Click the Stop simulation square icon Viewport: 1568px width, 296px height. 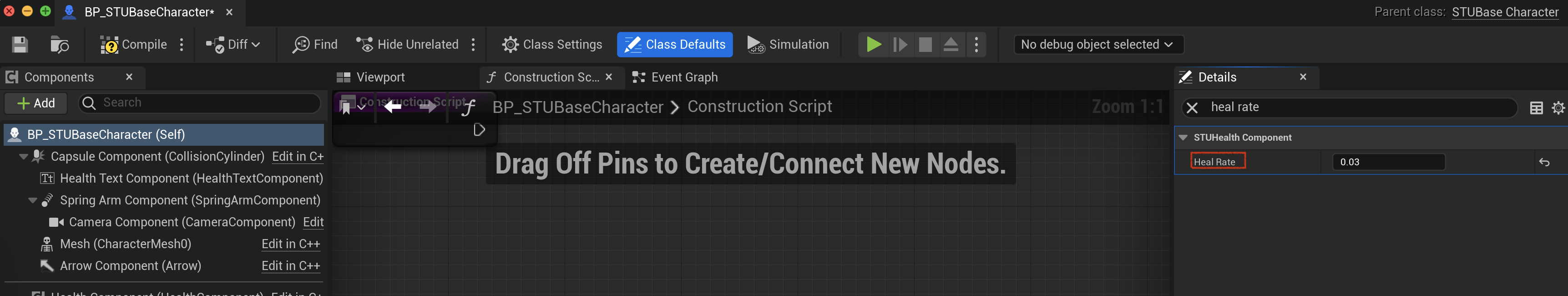[x=925, y=45]
